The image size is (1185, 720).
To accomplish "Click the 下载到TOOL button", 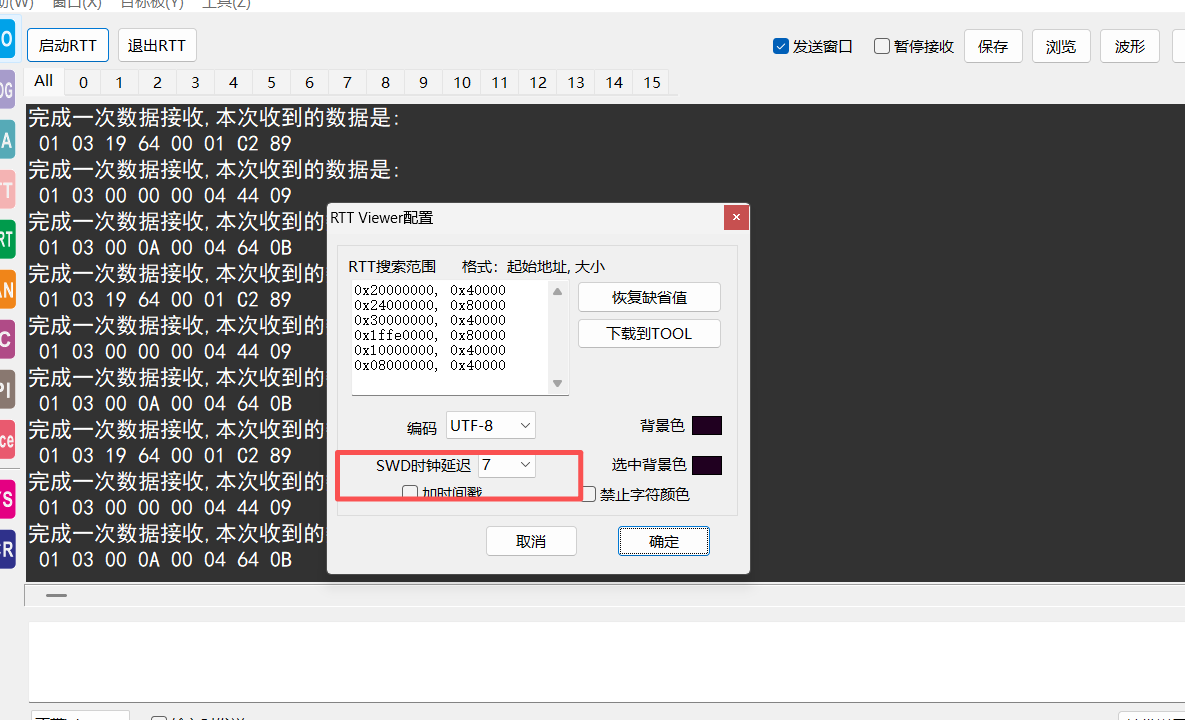I will (649, 333).
